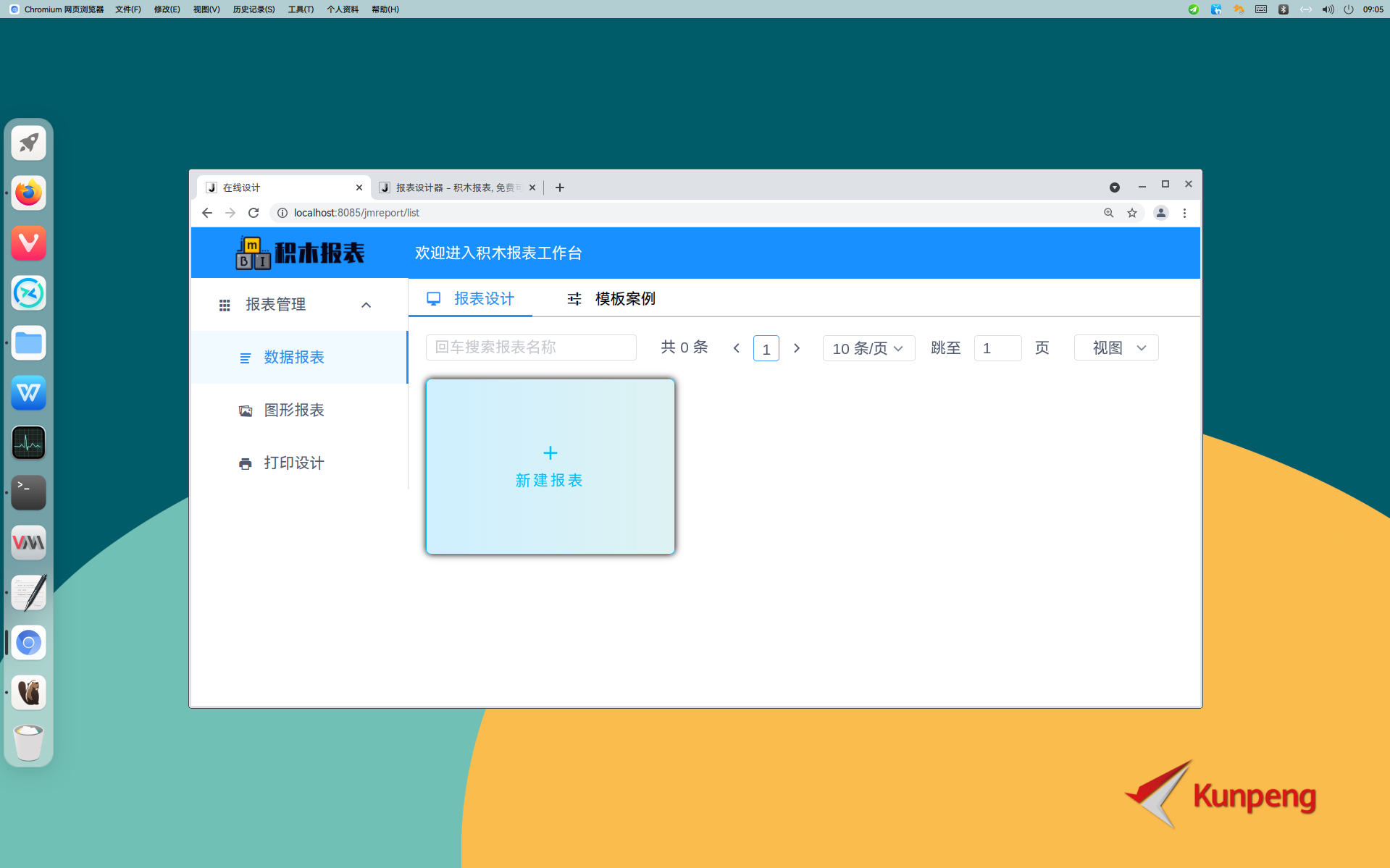Bookmark the page with the star icon
The width and height of the screenshot is (1390, 868).
pos(1131,212)
